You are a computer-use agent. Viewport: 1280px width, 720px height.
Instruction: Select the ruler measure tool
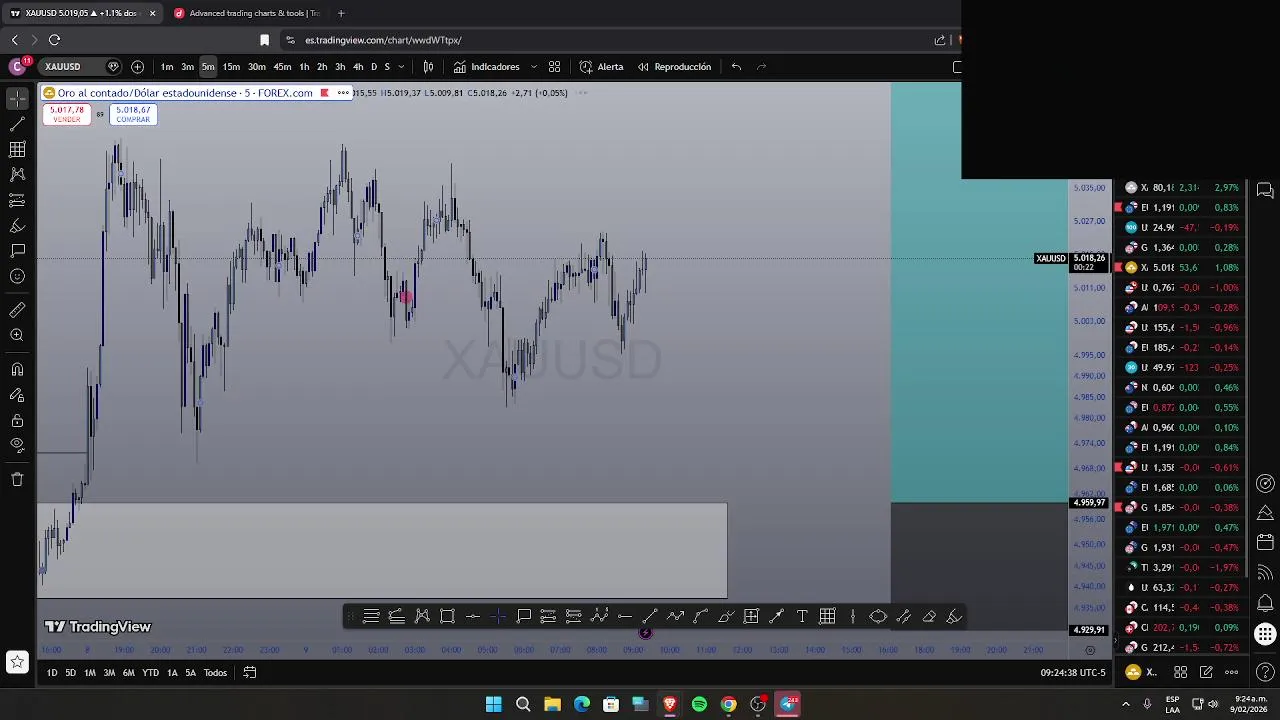point(17,310)
